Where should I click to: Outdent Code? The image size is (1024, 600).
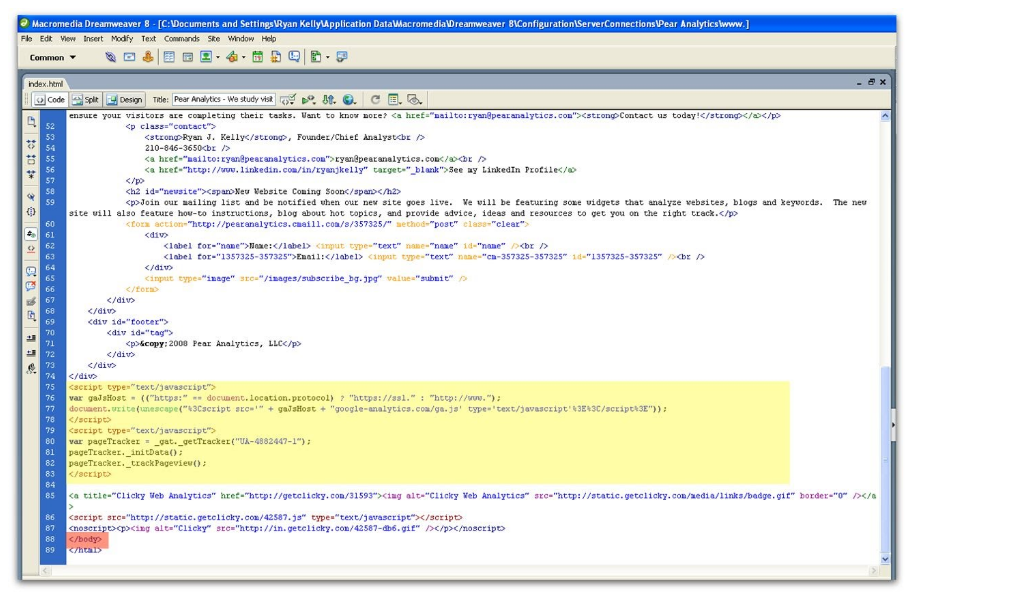(31, 353)
